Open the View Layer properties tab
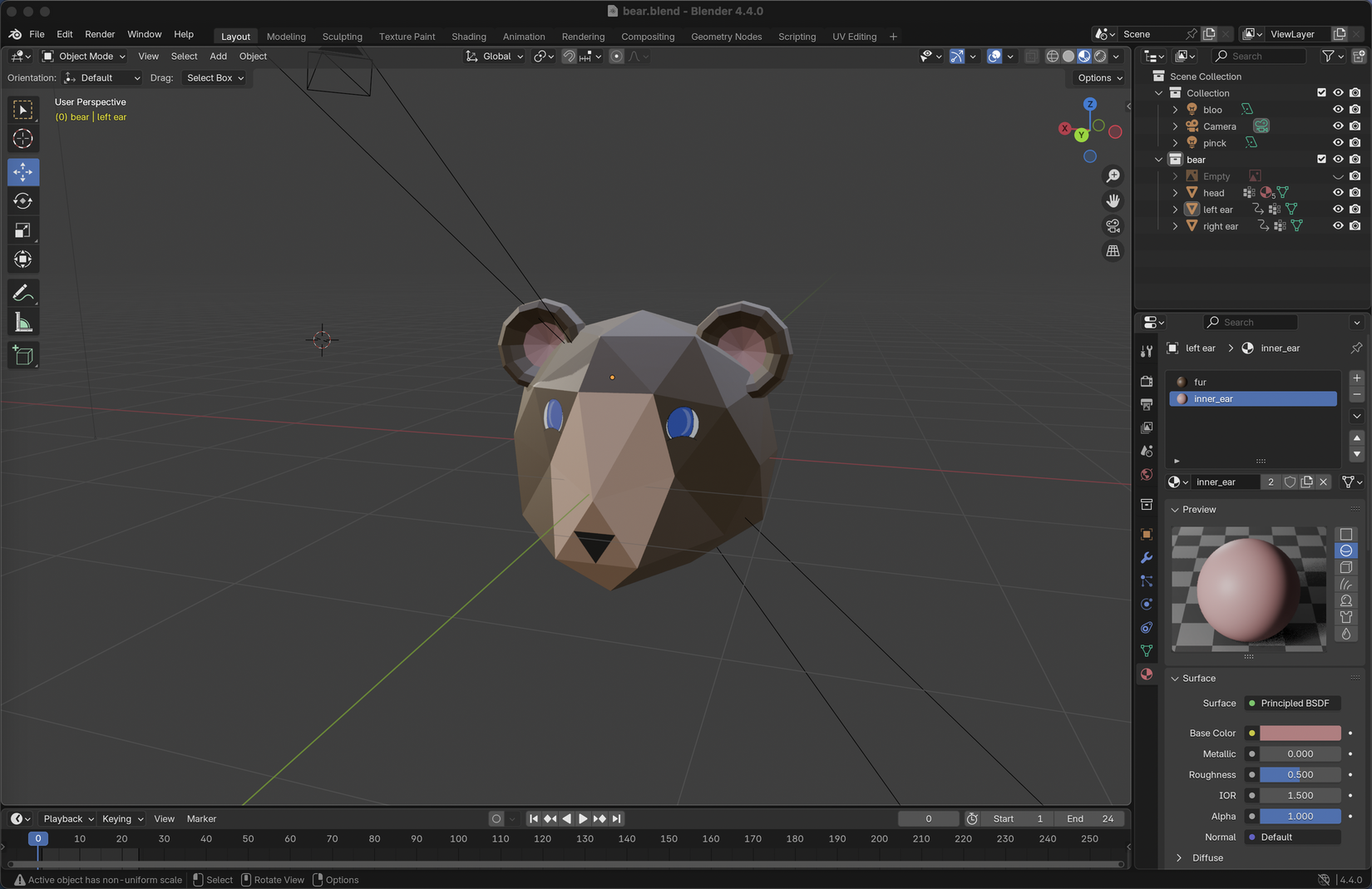This screenshot has height=889, width=1372. tap(1147, 427)
